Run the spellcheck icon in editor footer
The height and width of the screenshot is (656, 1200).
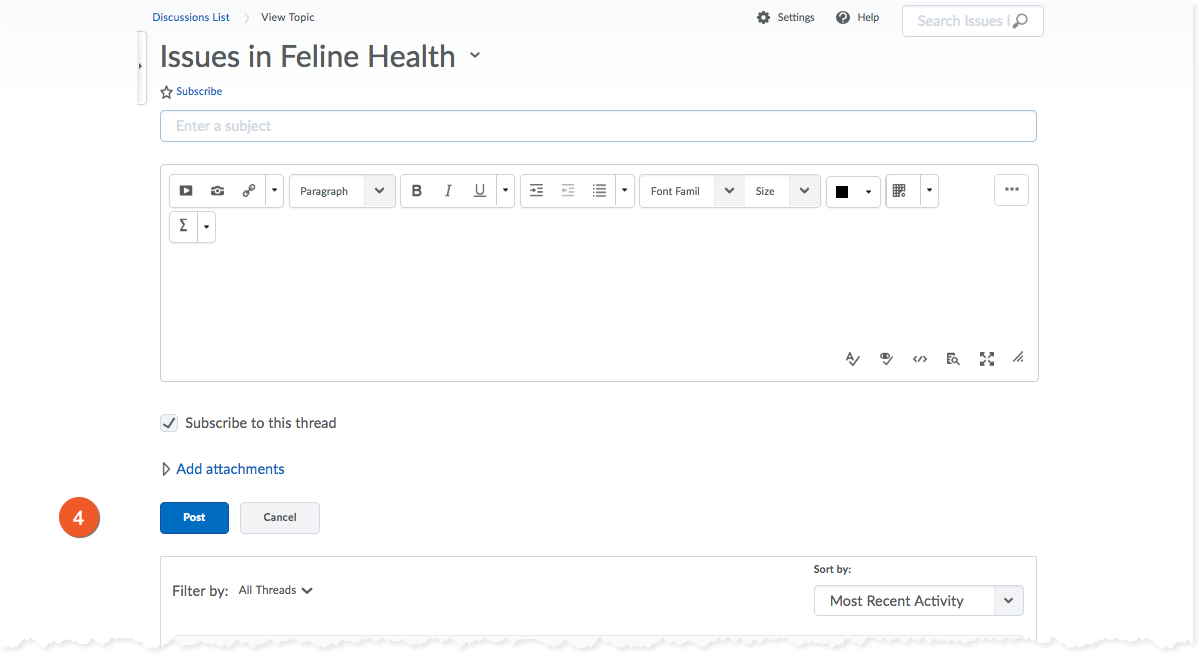point(852,359)
